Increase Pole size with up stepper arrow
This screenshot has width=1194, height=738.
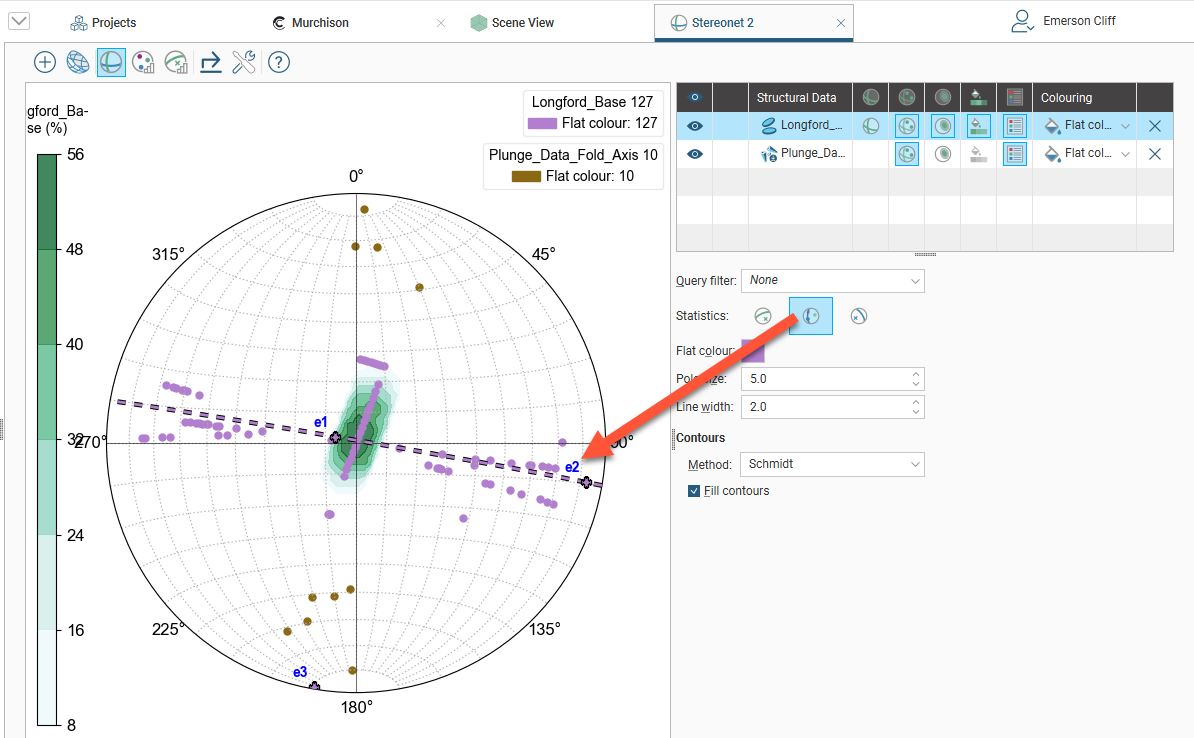(916, 373)
